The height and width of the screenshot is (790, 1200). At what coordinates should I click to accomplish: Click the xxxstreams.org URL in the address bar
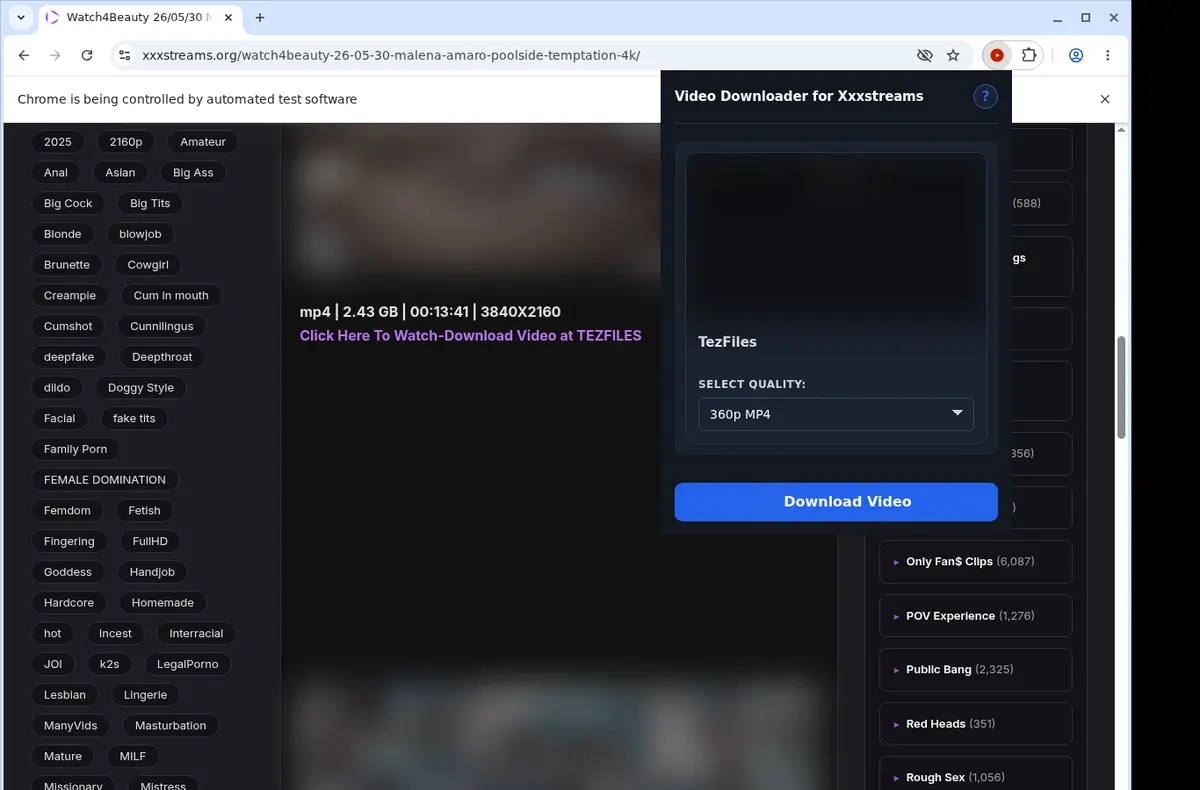pyautogui.click(x=391, y=56)
